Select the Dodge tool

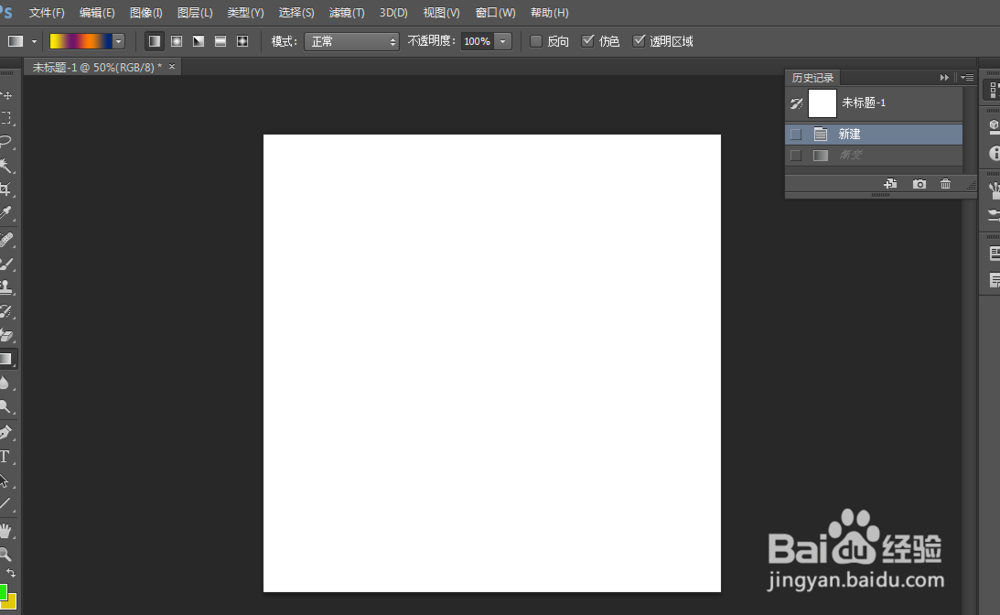pyautogui.click(x=6, y=406)
